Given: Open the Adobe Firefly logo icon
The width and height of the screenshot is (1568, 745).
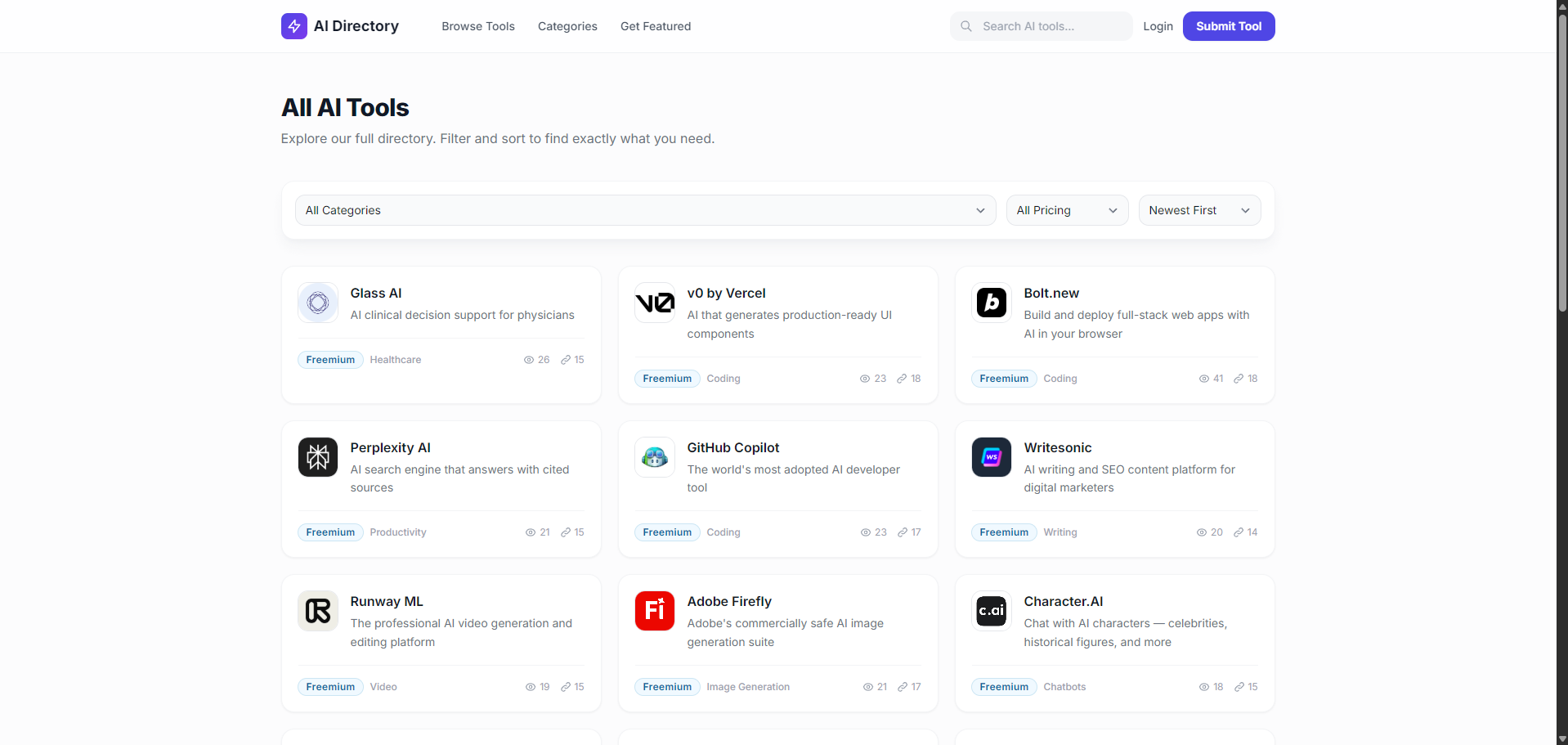Looking at the screenshot, I should [x=655, y=611].
